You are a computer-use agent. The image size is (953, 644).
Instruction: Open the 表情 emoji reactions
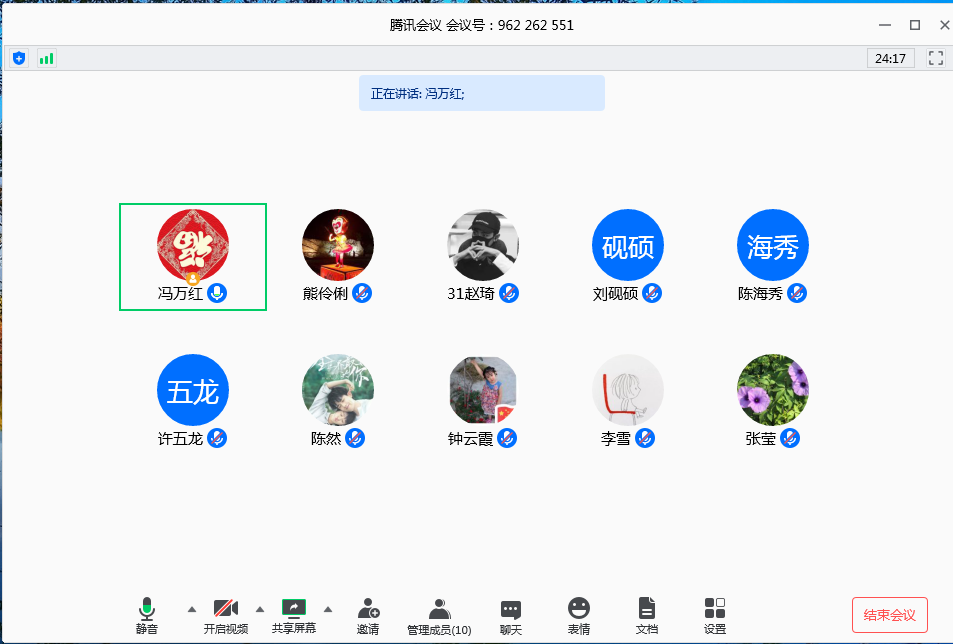click(579, 615)
